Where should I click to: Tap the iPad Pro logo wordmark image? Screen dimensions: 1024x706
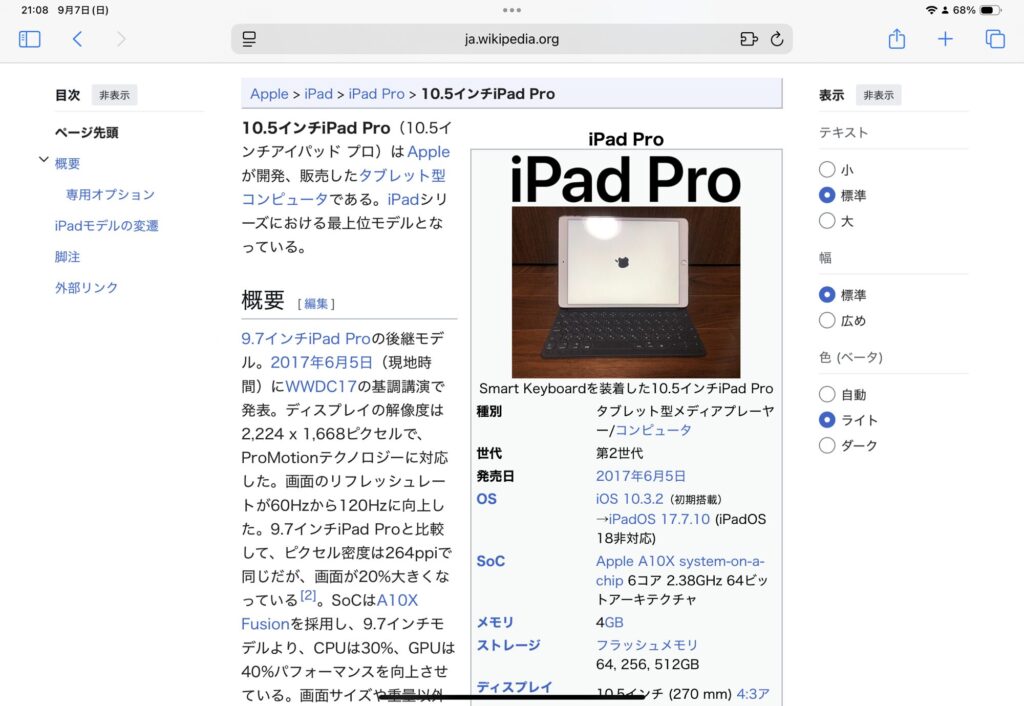(x=626, y=180)
